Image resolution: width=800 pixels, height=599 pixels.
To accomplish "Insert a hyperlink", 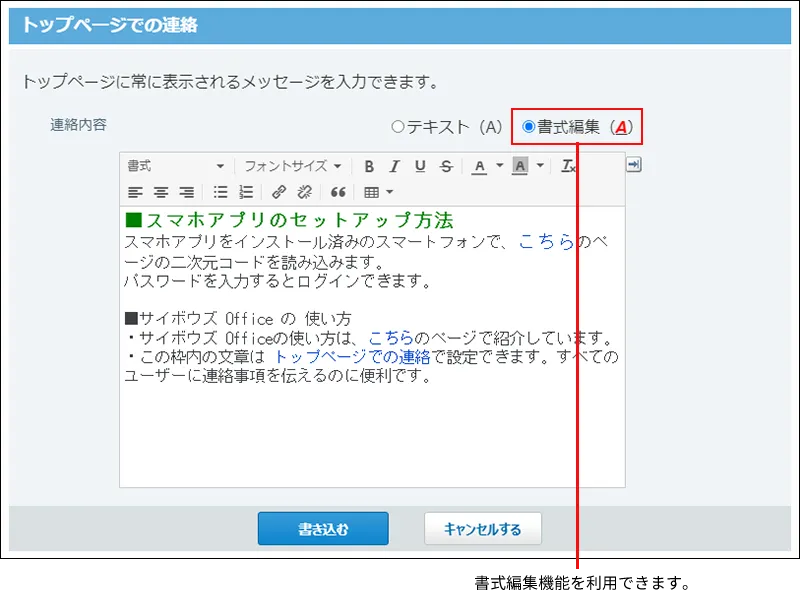I will (x=279, y=192).
